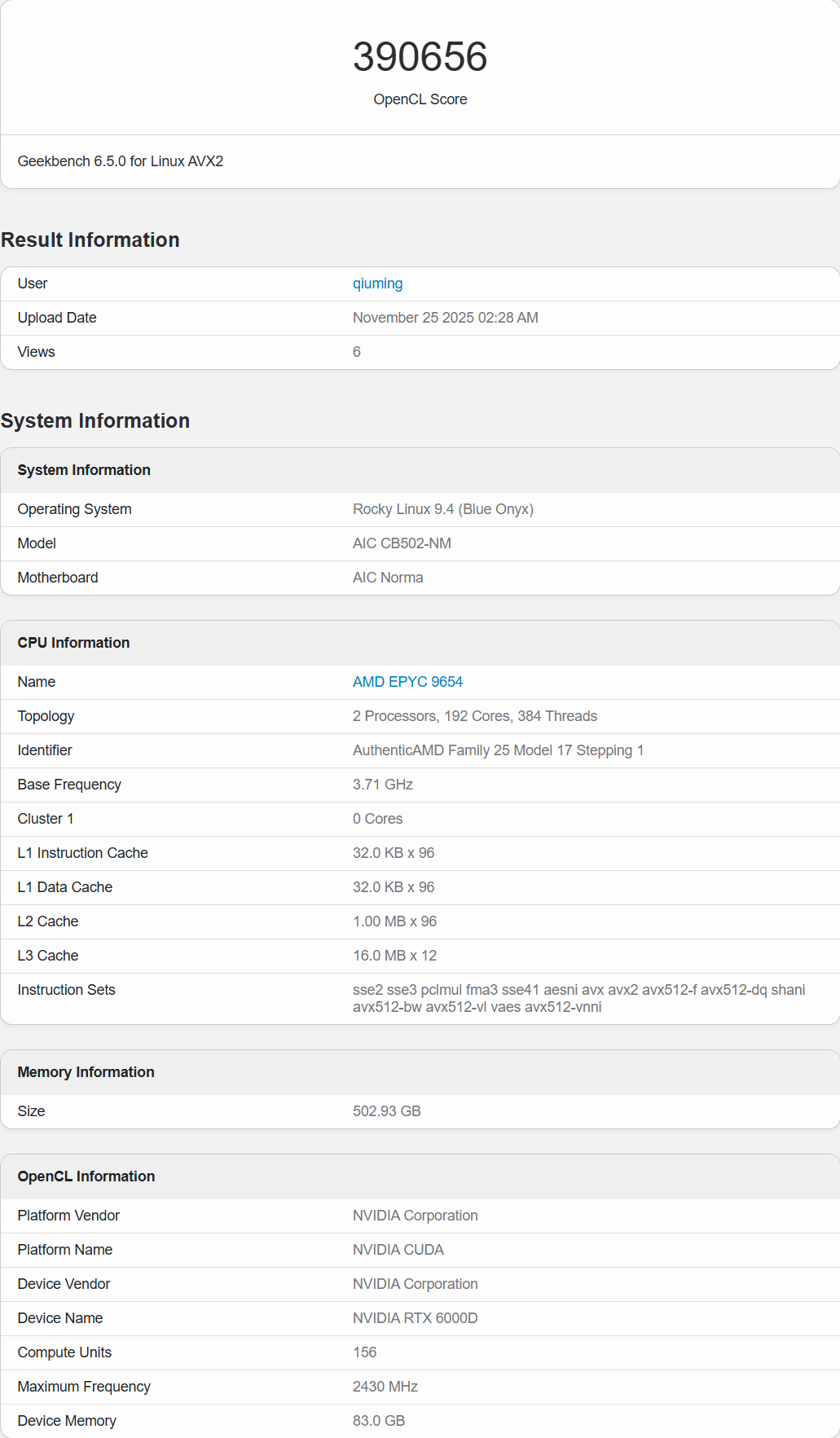Click the CPU Information table header
Image resolution: width=840 pixels, height=1438 pixels.
(x=74, y=643)
